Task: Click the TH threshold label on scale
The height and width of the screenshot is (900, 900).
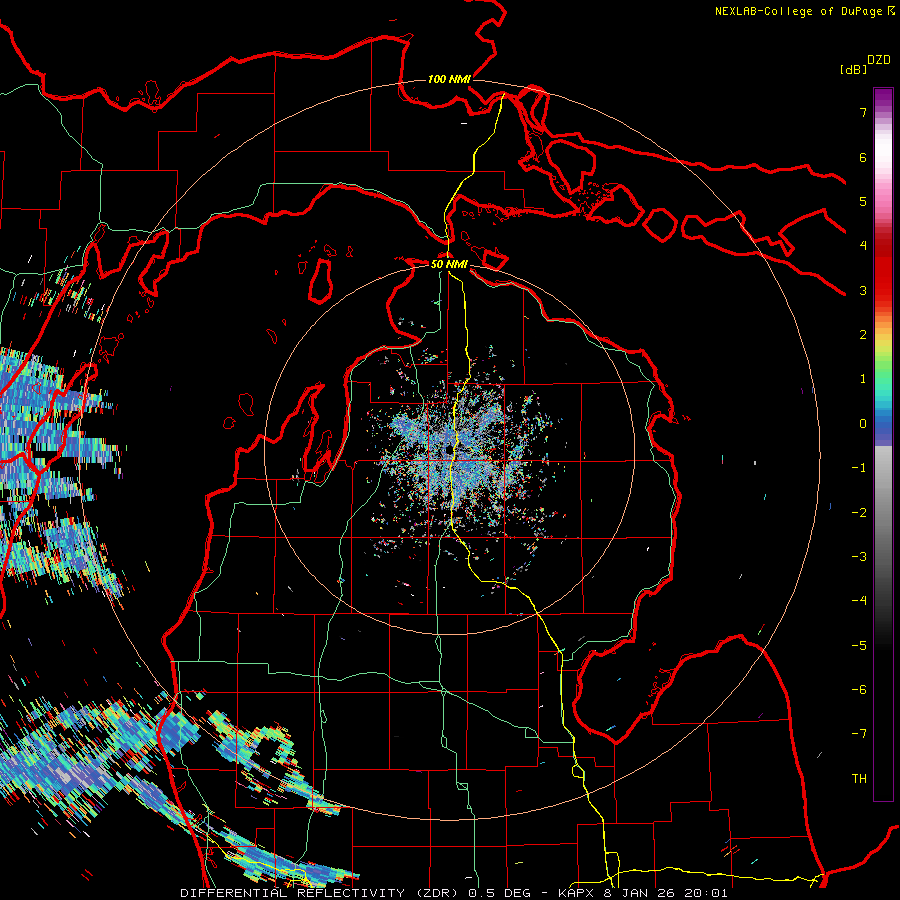Action: [x=859, y=779]
